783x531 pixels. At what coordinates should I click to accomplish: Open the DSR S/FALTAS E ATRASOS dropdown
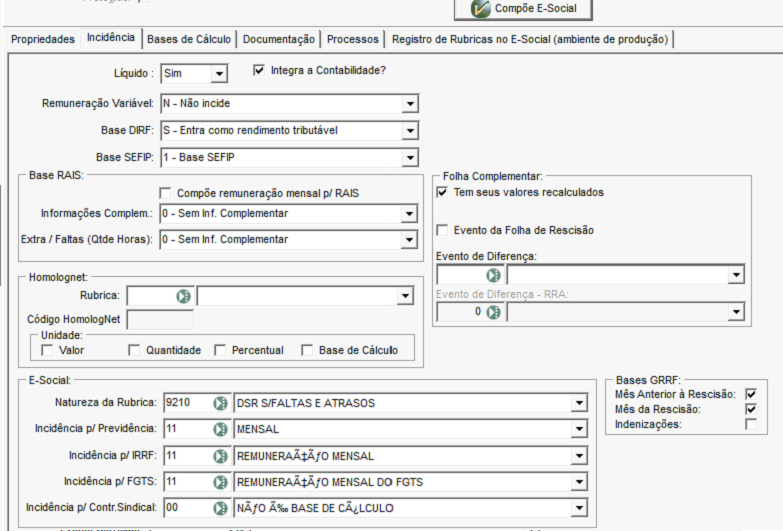(x=579, y=403)
